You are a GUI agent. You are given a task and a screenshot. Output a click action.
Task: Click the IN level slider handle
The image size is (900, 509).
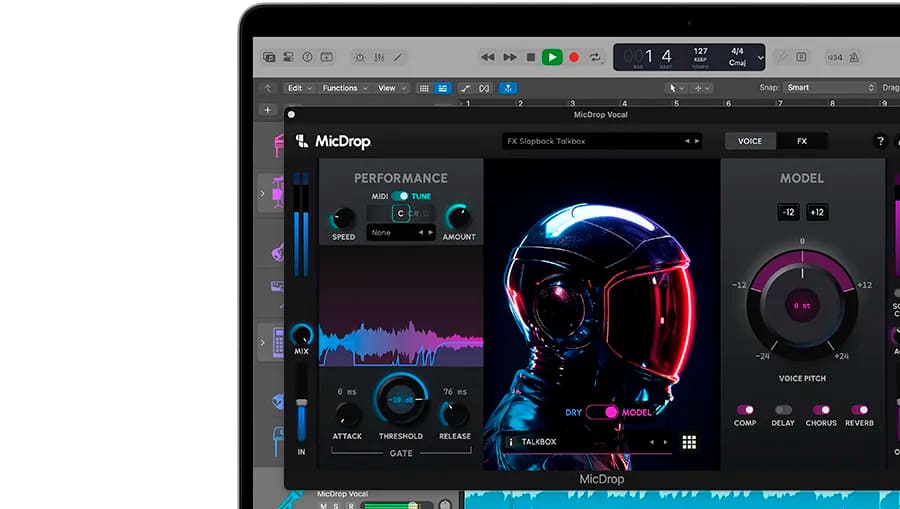(x=301, y=403)
